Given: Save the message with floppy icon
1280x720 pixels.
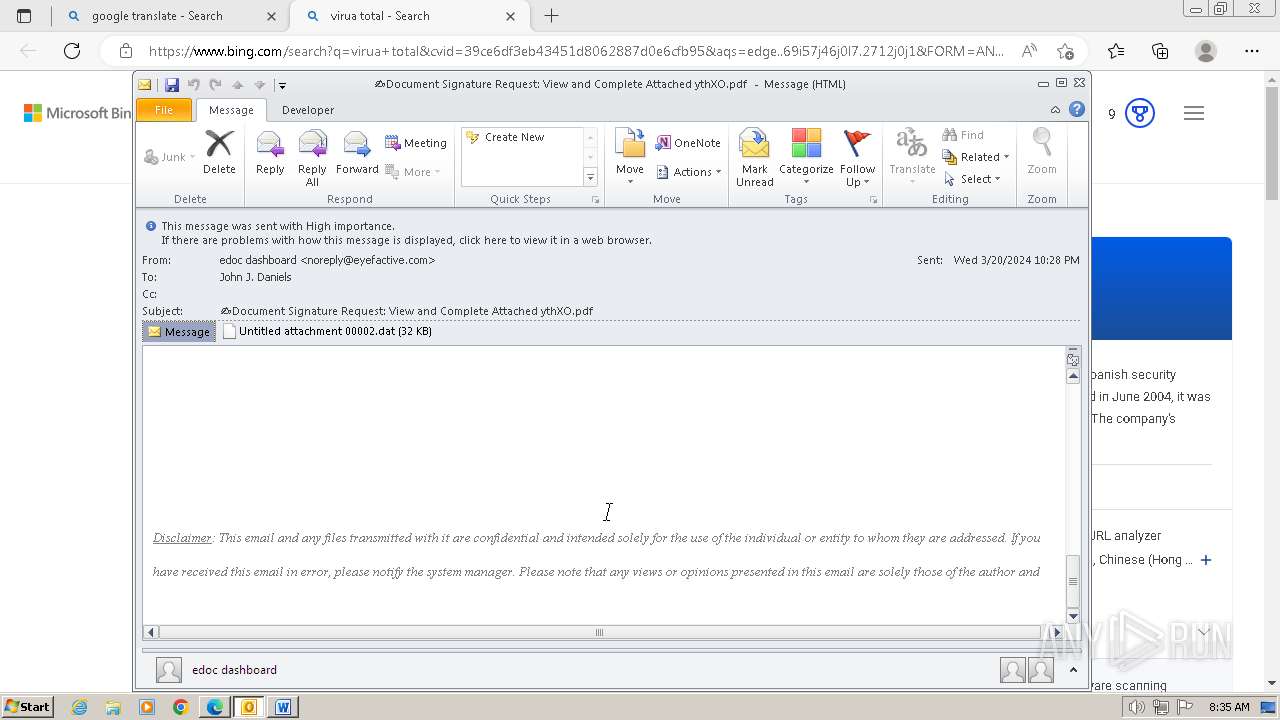Looking at the screenshot, I should pos(172,85).
